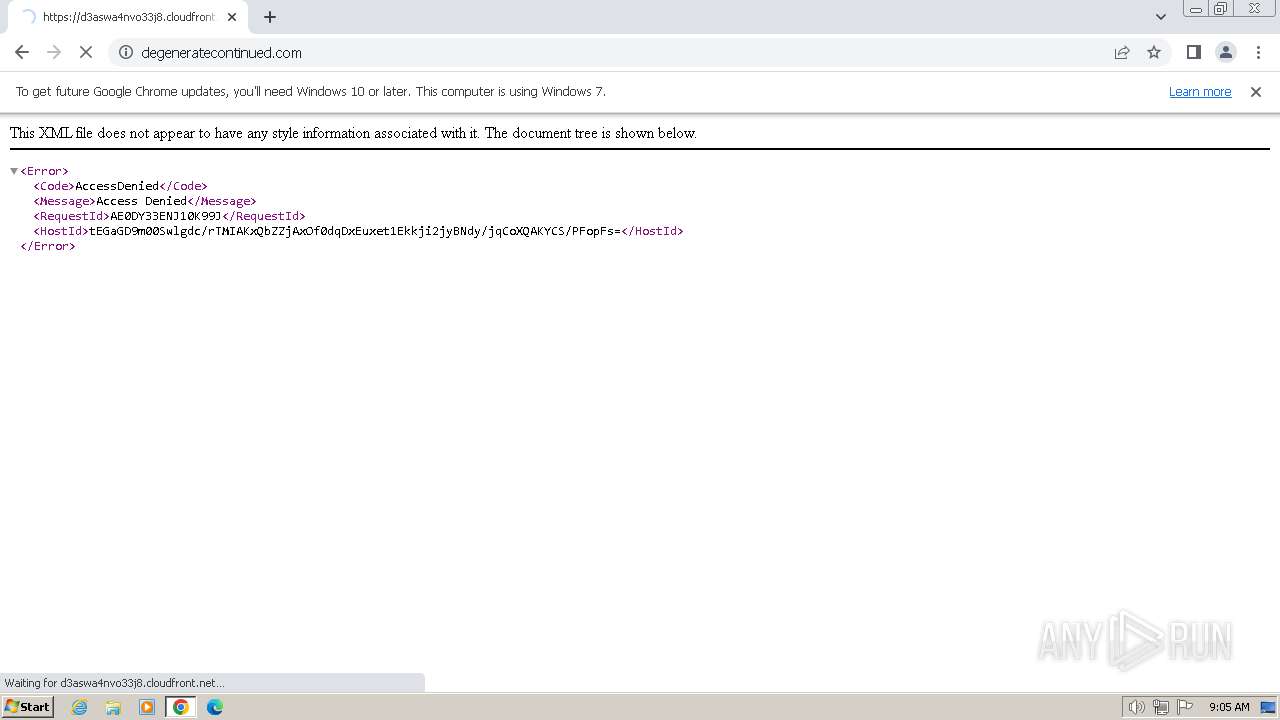Open the Windows Start menu
The height and width of the screenshot is (720, 1280).
tap(28, 707)
